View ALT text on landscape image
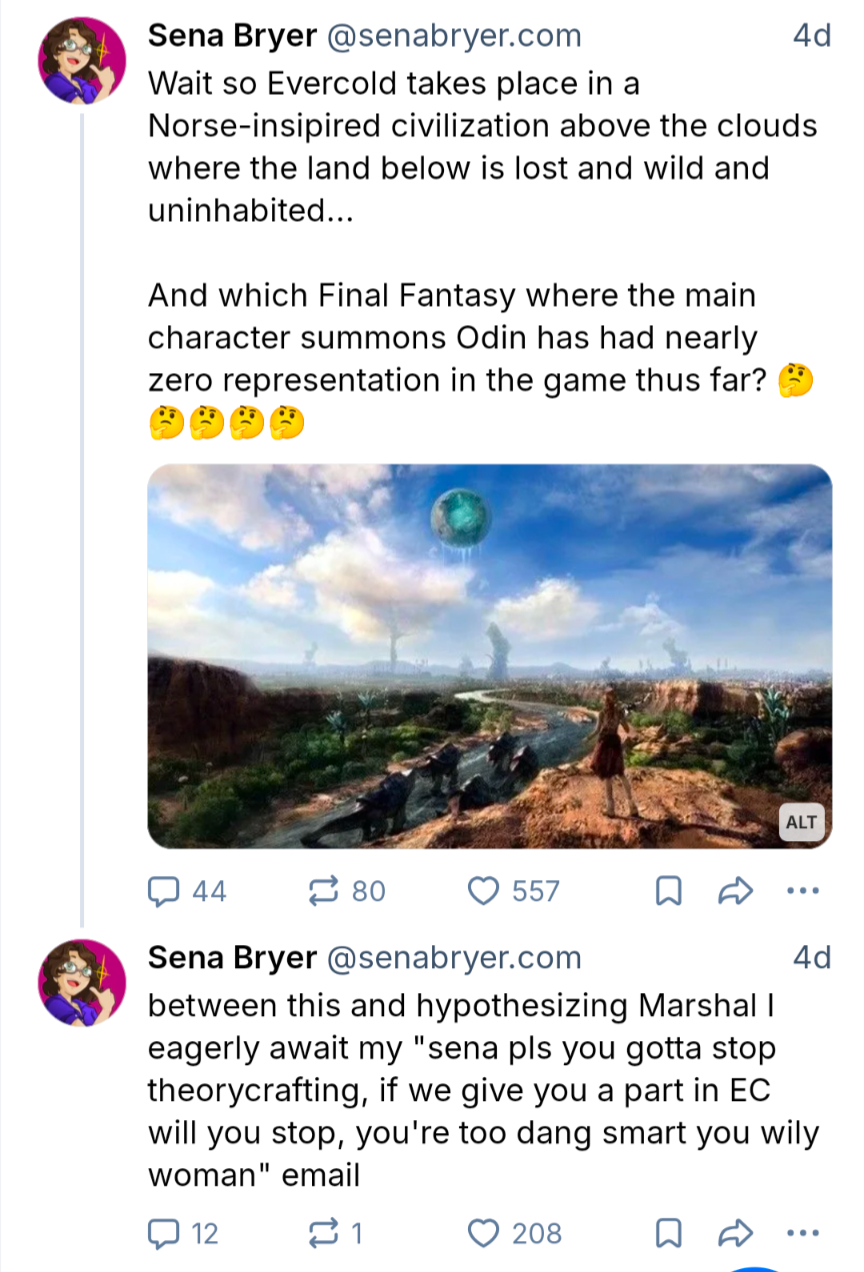 801,823
